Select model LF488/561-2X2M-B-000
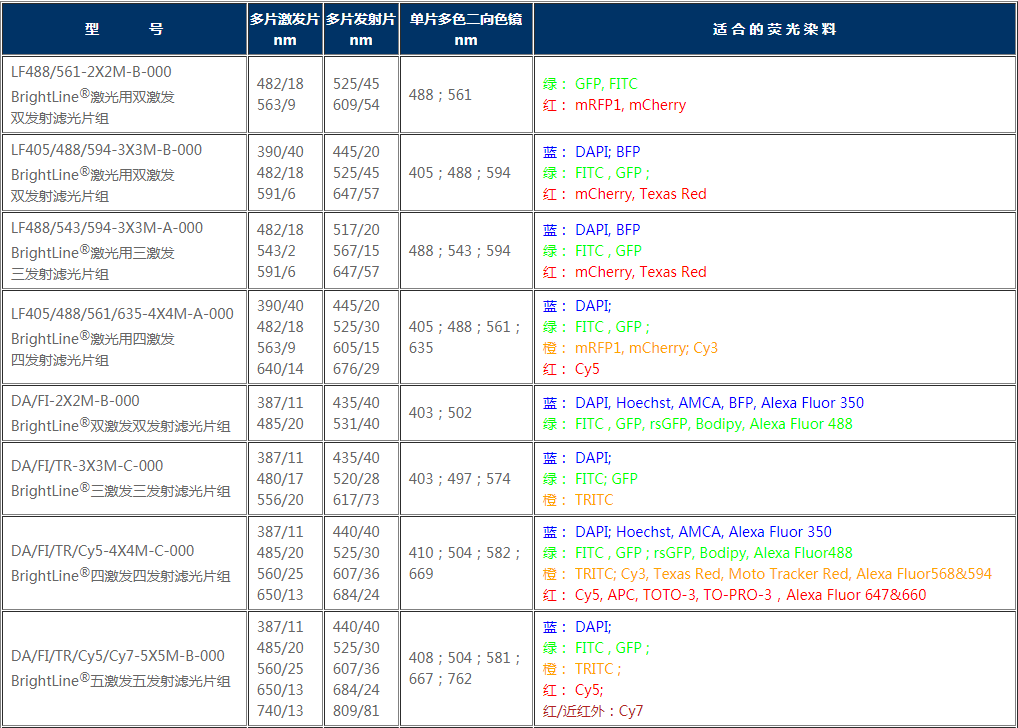Screen dimensions: 1018x728 [x=92, y=72]
